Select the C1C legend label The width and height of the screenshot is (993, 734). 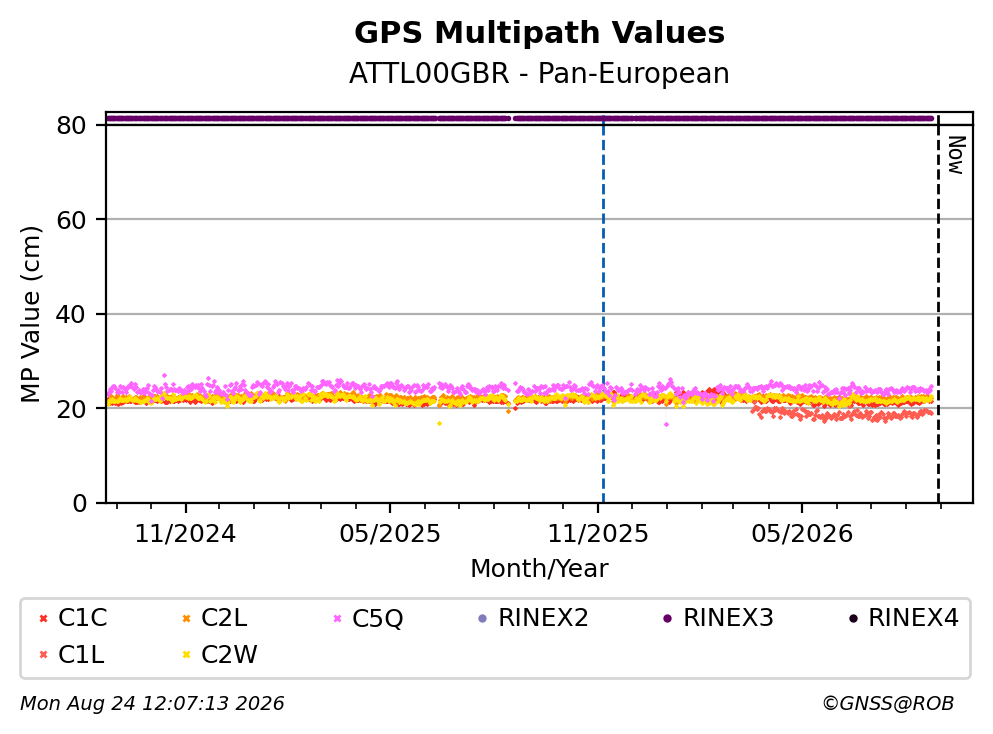pos(82,618)
